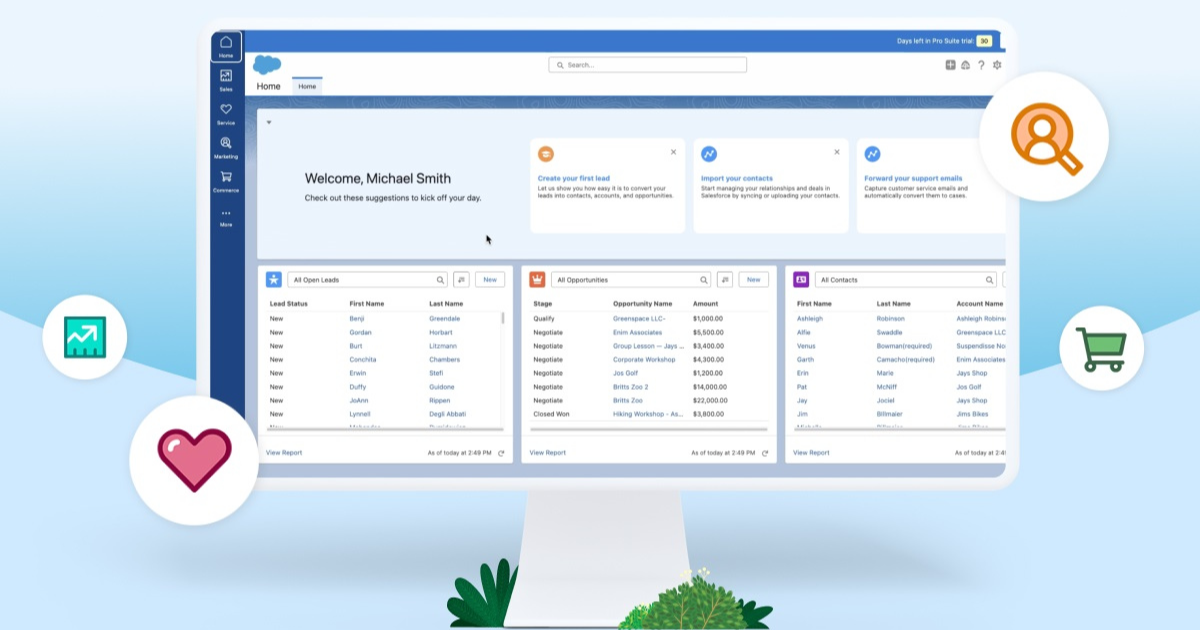
Task: Select the Home tab under the search bar
Action: (x=307, y=87)
